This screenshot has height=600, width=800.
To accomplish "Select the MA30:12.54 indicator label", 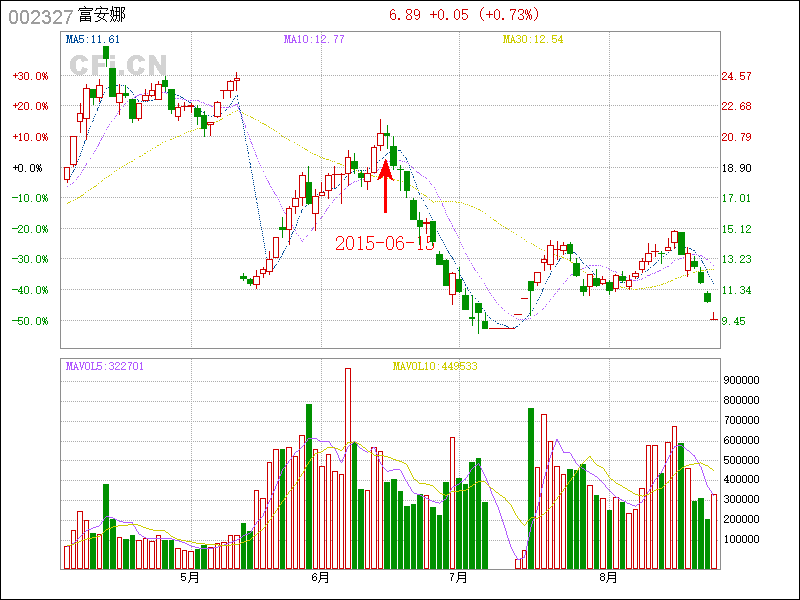I will pyautogui.click(x=533, y=39).
